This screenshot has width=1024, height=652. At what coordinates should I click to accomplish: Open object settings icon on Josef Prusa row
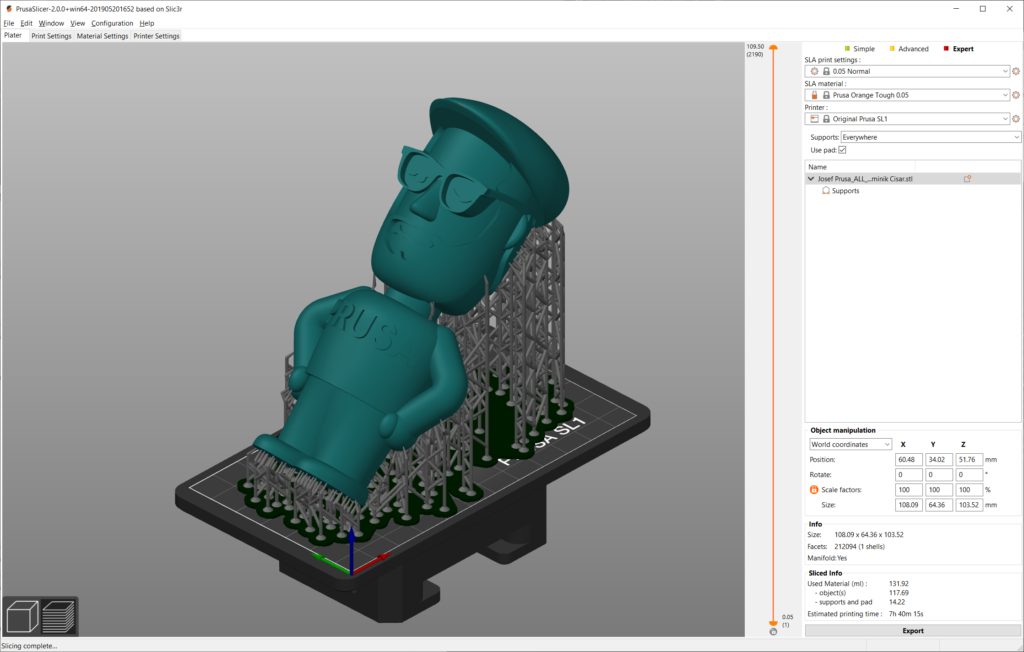pos(967,178)
